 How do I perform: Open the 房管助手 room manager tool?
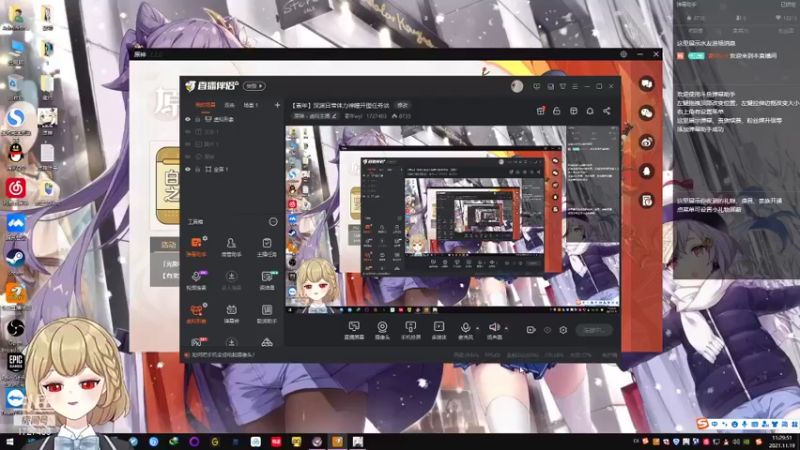pyautogui.click(x=231, y=247)
